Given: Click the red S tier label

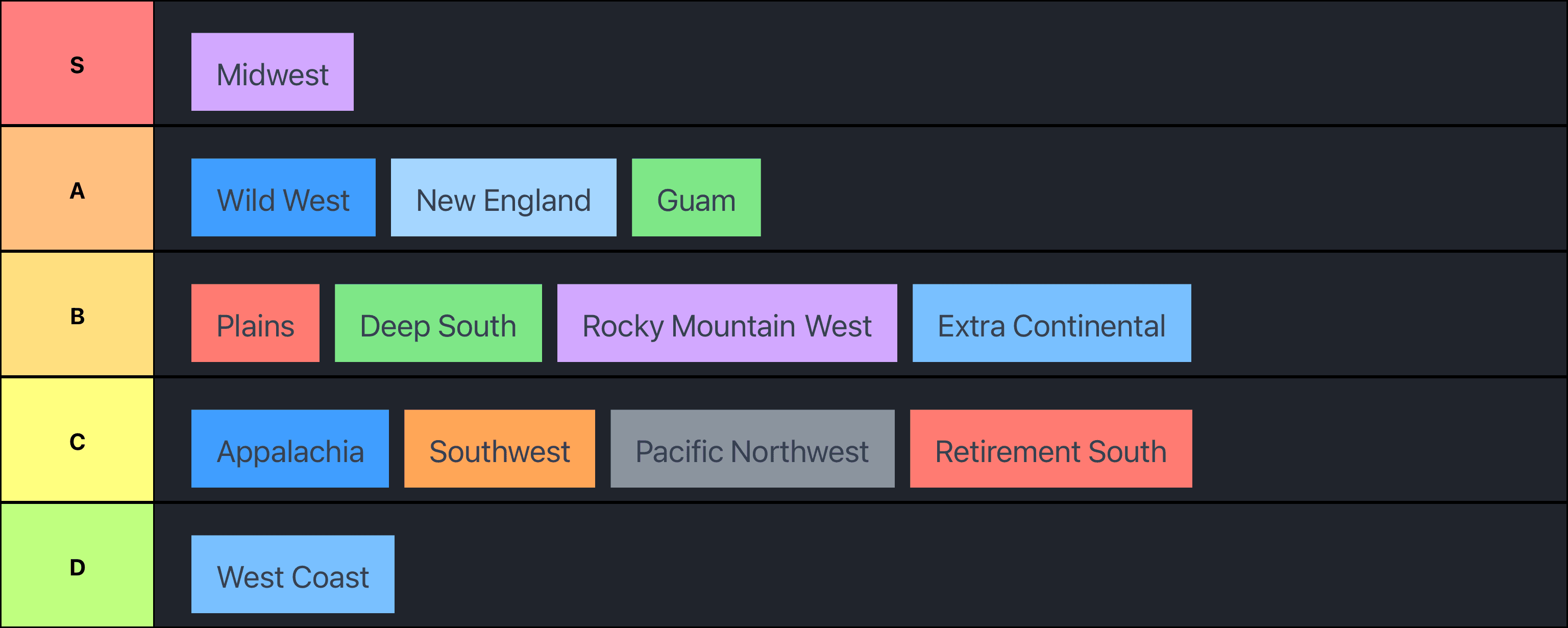Looking at the screenshot, I should tap(77, 63).
